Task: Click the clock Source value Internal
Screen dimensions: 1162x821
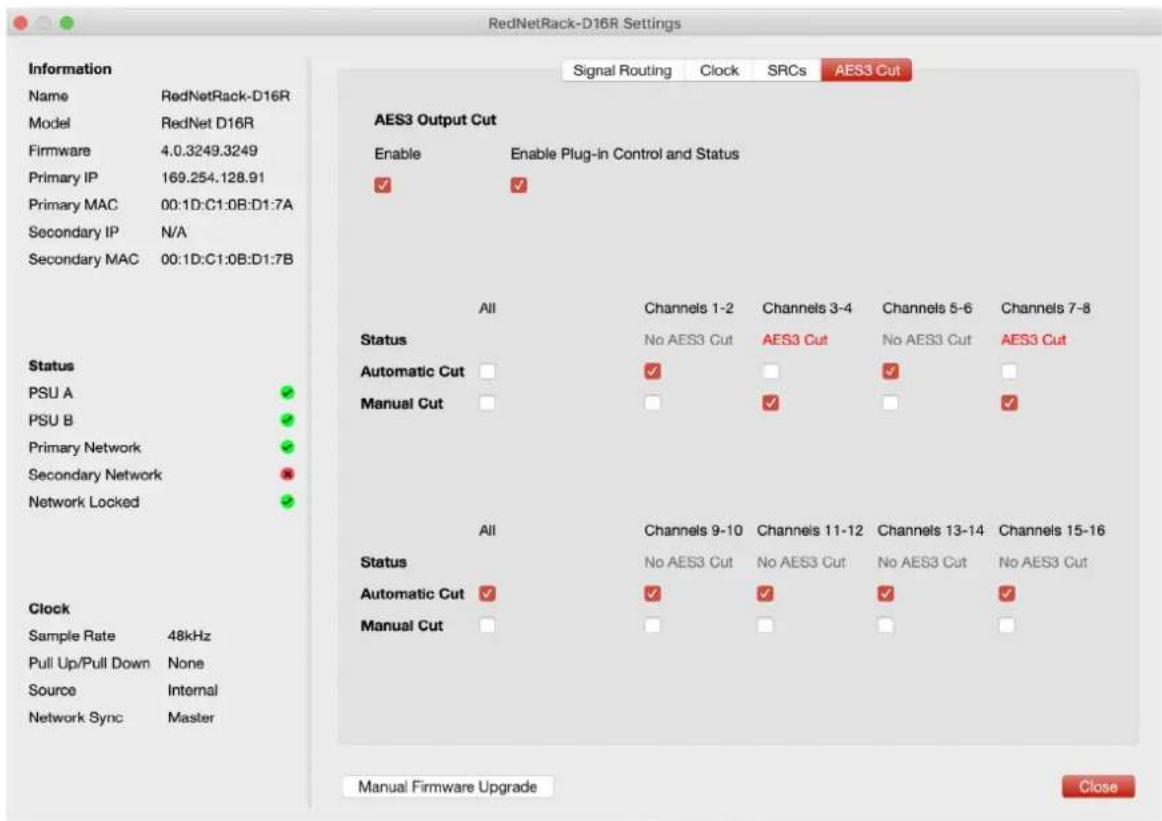Action: 193,691
